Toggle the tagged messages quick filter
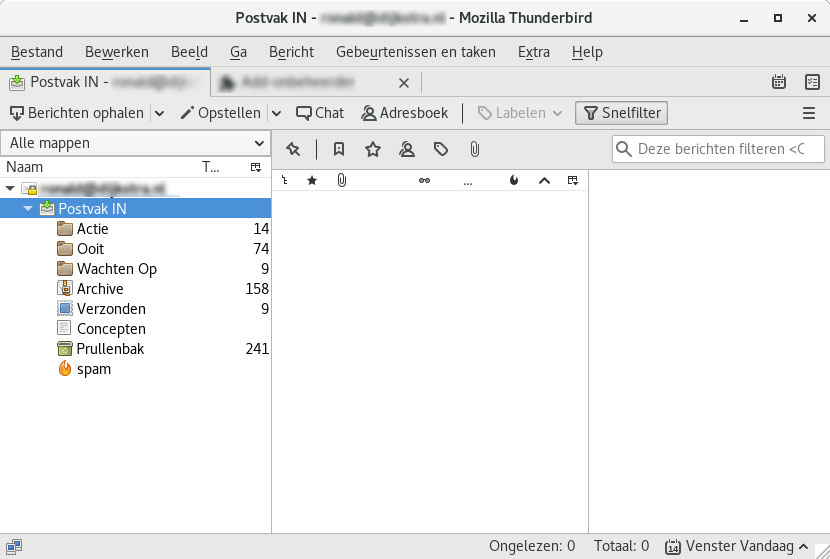 [440, 149]
